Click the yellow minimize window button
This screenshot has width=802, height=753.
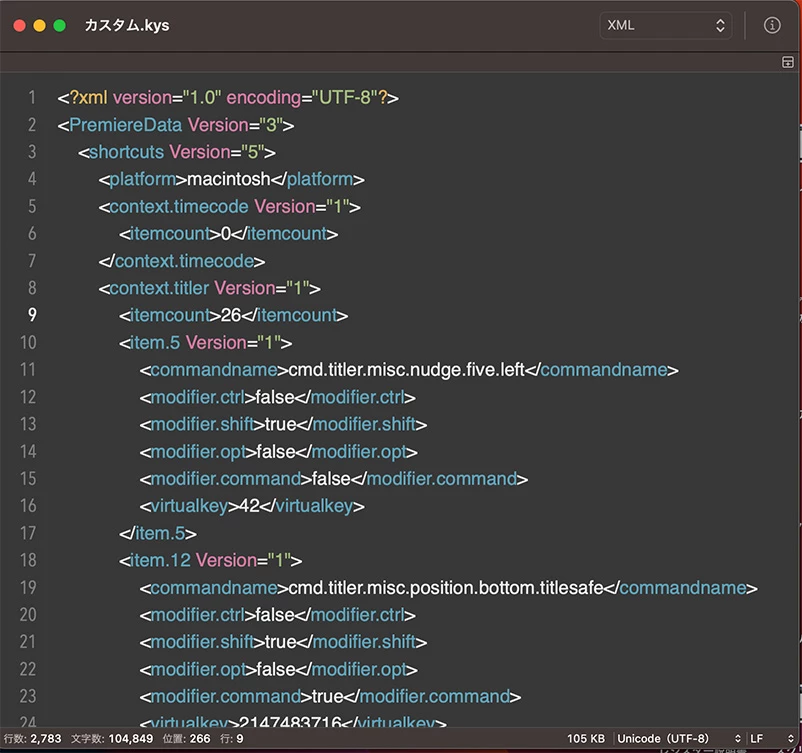pyautogui.click(x=39, y=26)
